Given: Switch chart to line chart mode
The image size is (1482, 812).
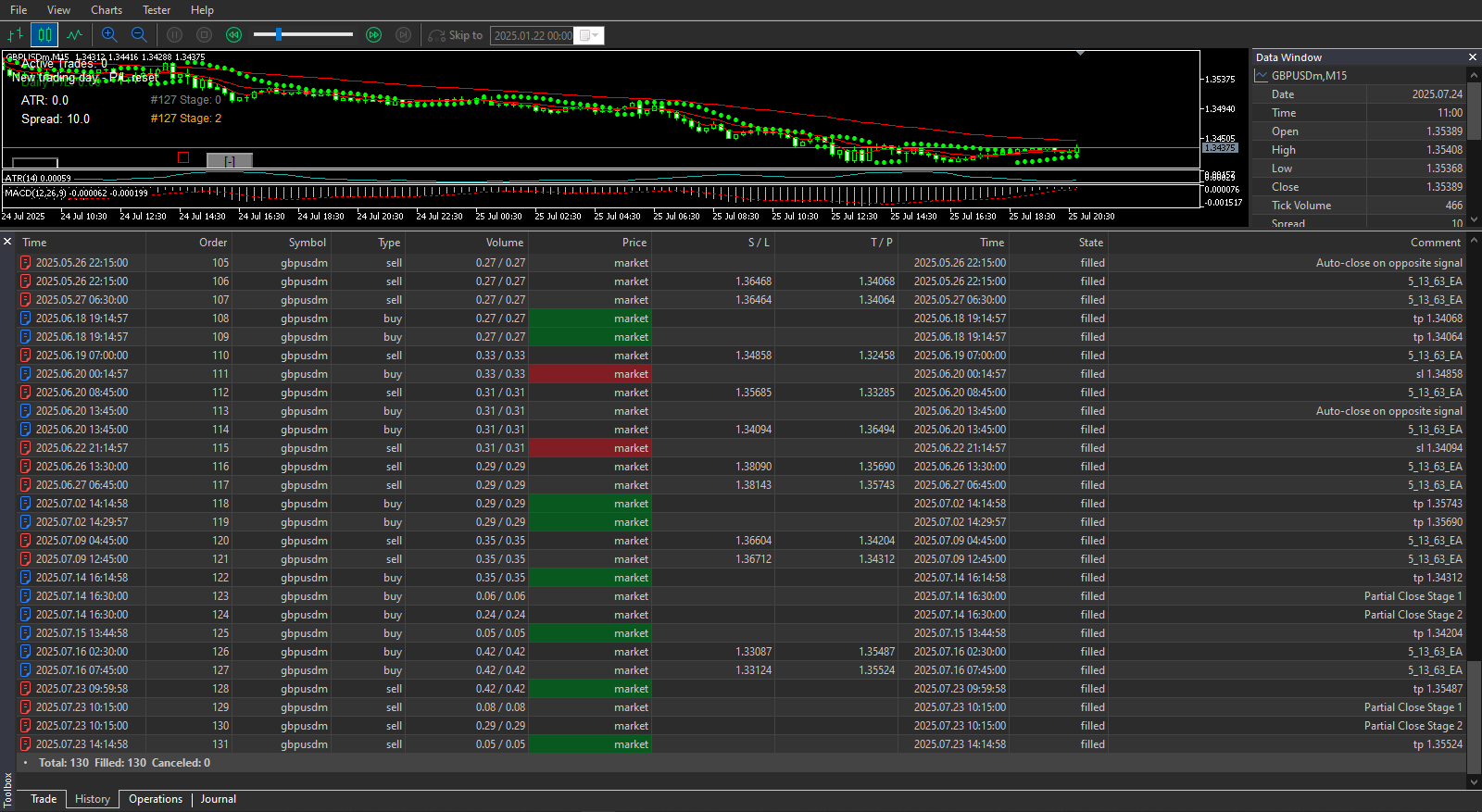Looking at the screenshot, I should click(74, 35).
